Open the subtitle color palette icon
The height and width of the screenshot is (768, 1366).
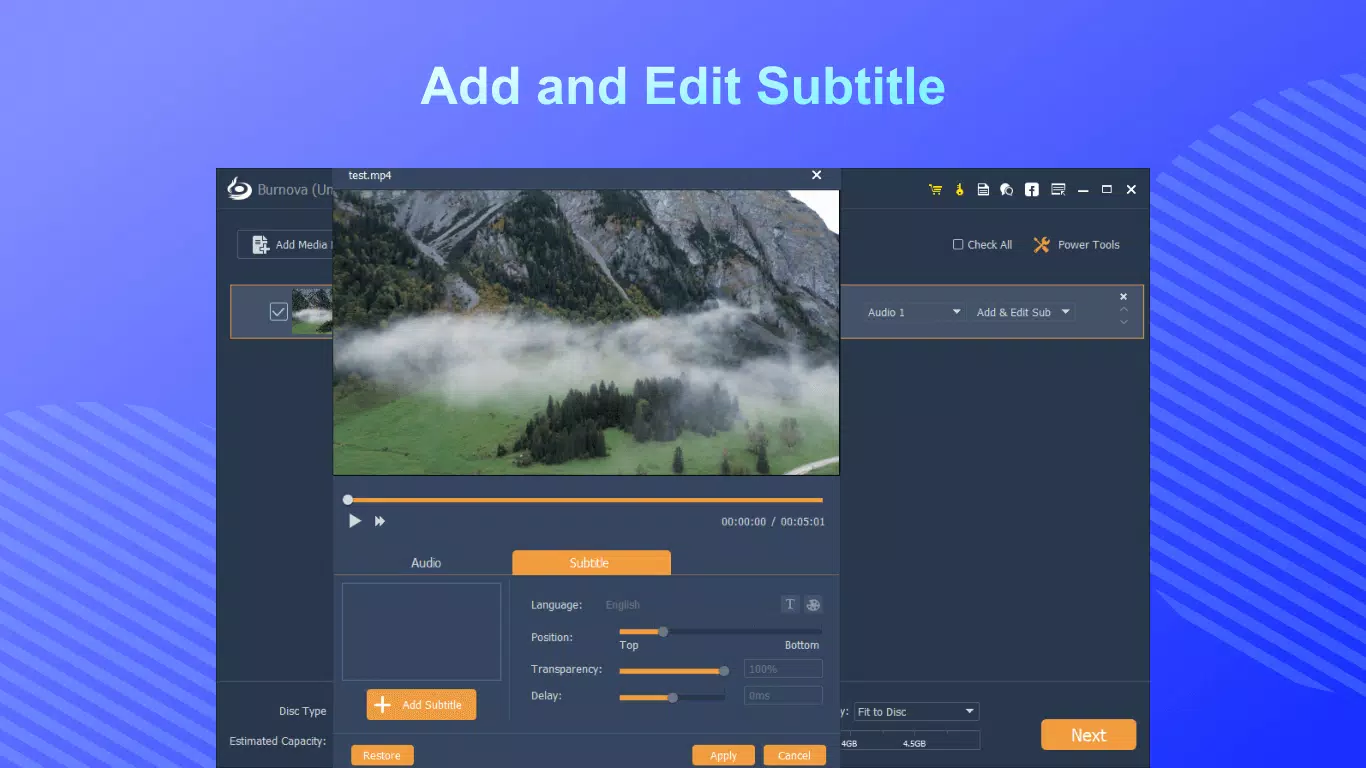814,604
